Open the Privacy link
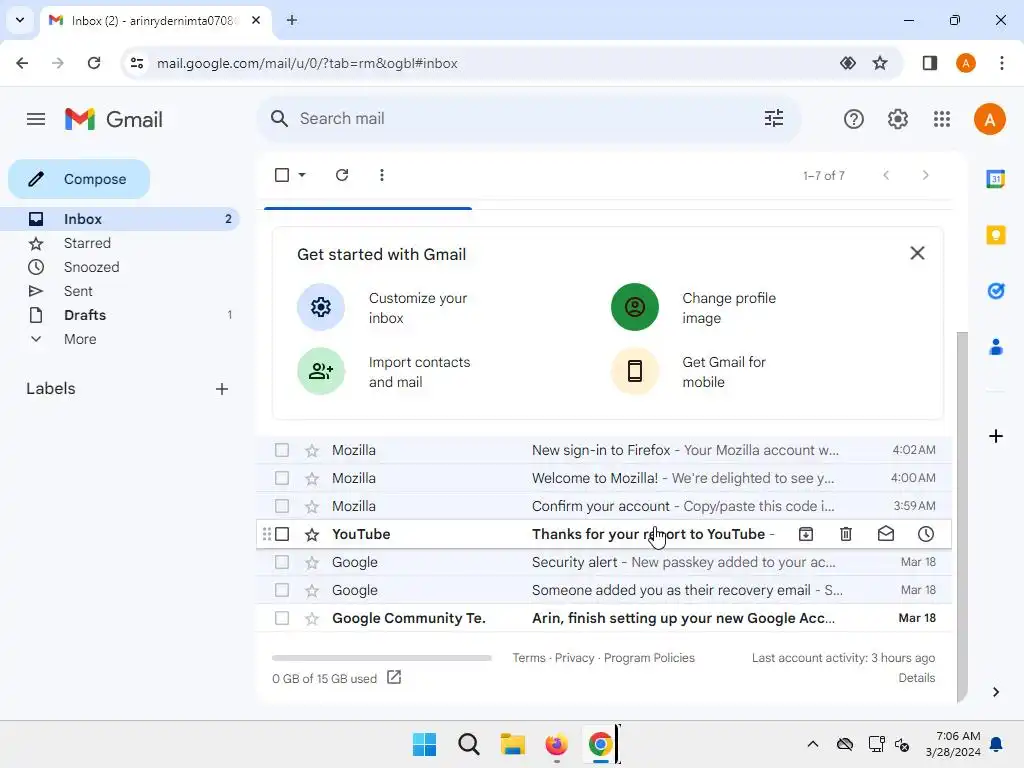The height and width of the screenshot is (768, 1024). 574,658
